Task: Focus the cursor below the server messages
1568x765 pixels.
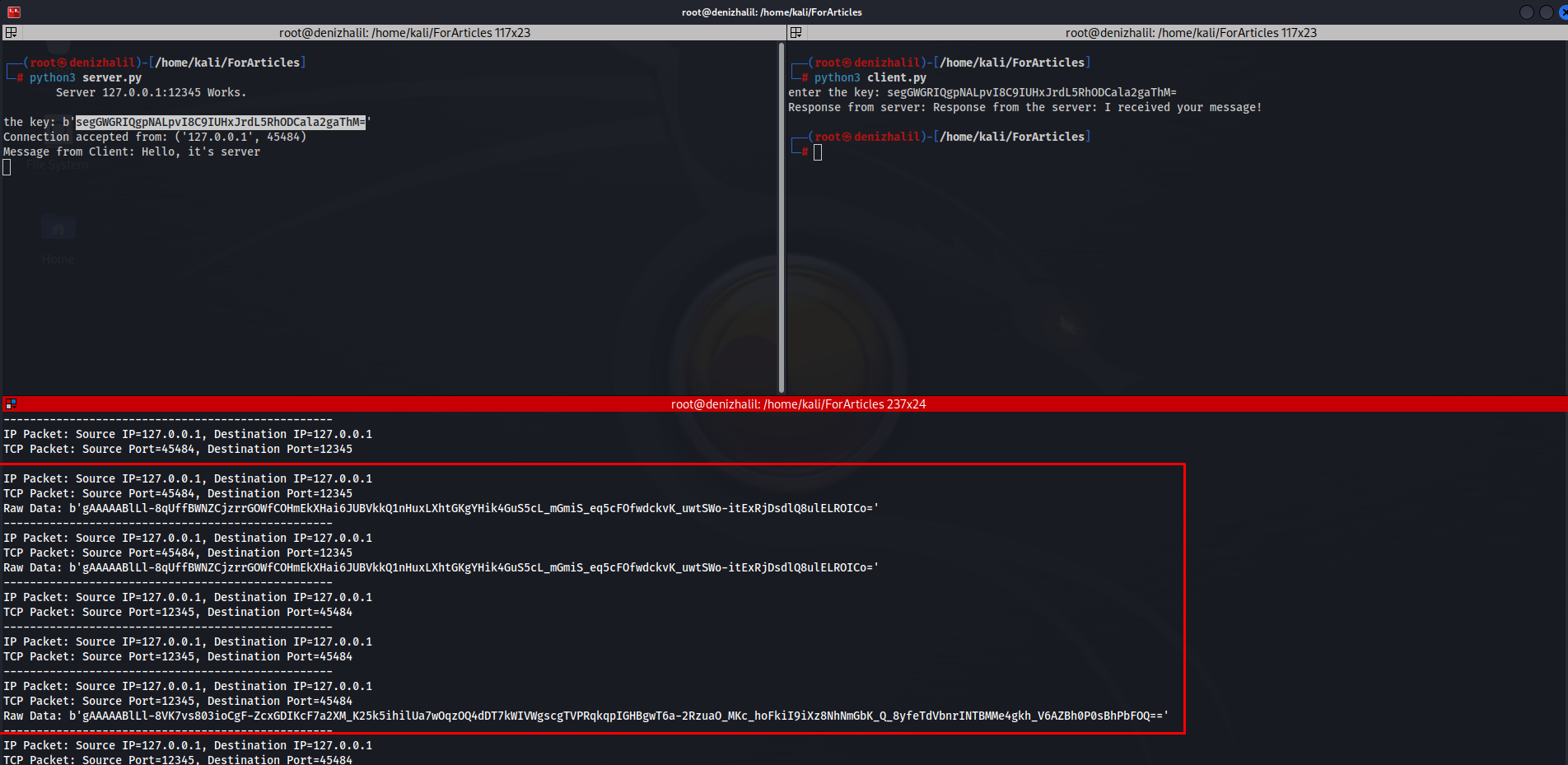Action: point(7,167)
